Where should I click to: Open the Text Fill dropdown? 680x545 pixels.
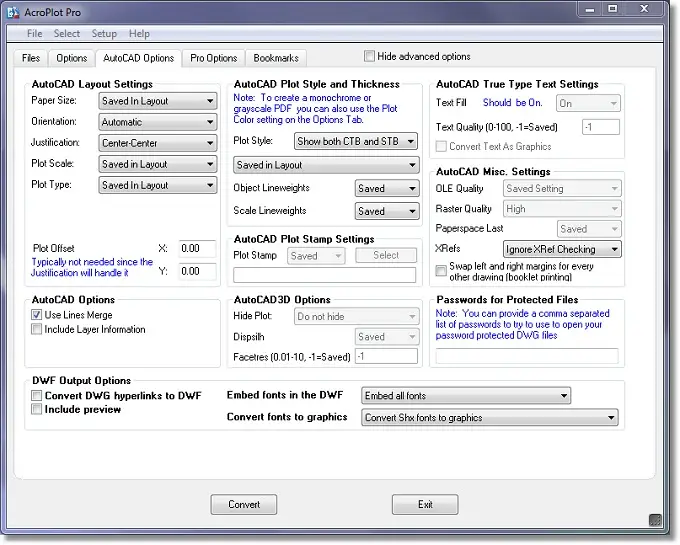pyautogui.click(x=588, y=103)
